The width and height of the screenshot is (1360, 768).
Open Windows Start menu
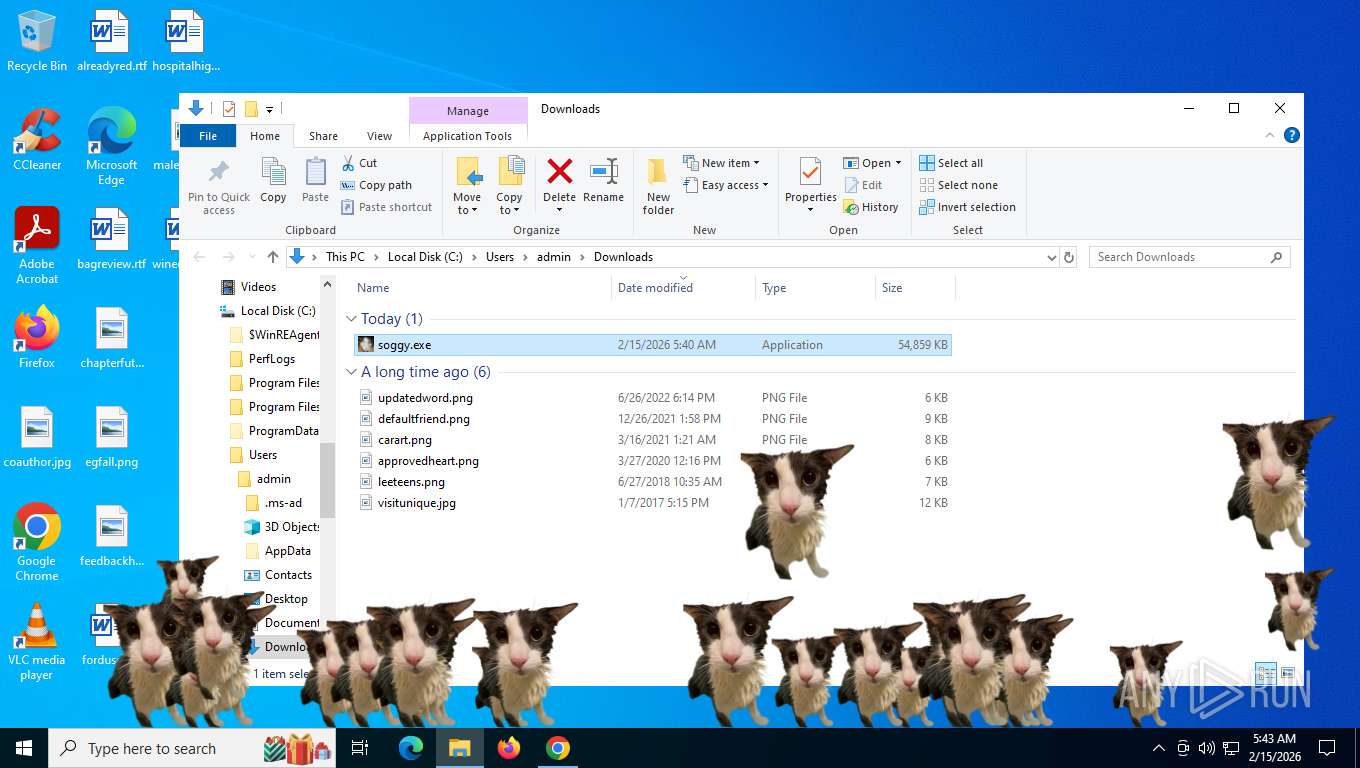pyautogui.click(x=24, y=748)
